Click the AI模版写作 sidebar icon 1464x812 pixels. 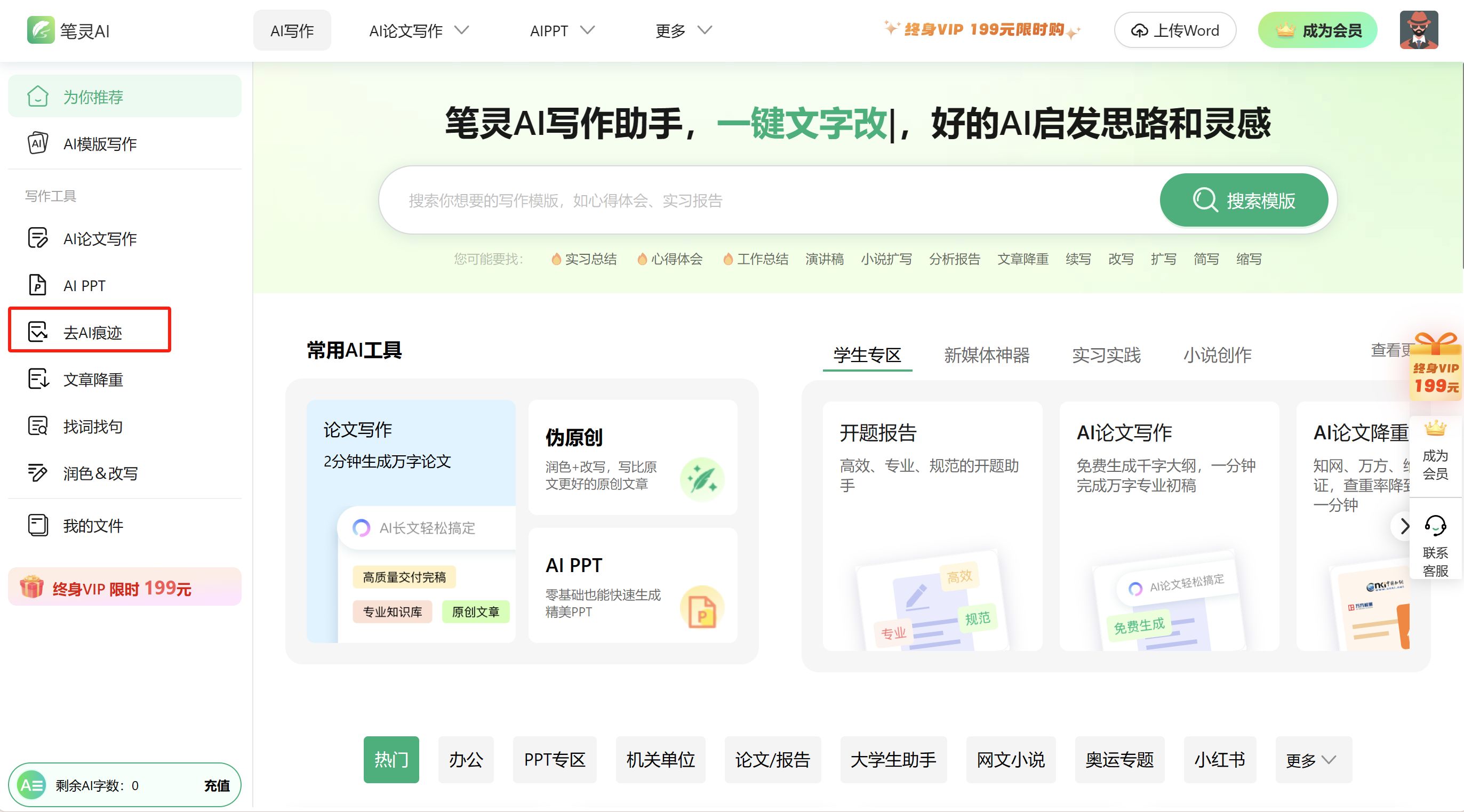coord(37,143)
